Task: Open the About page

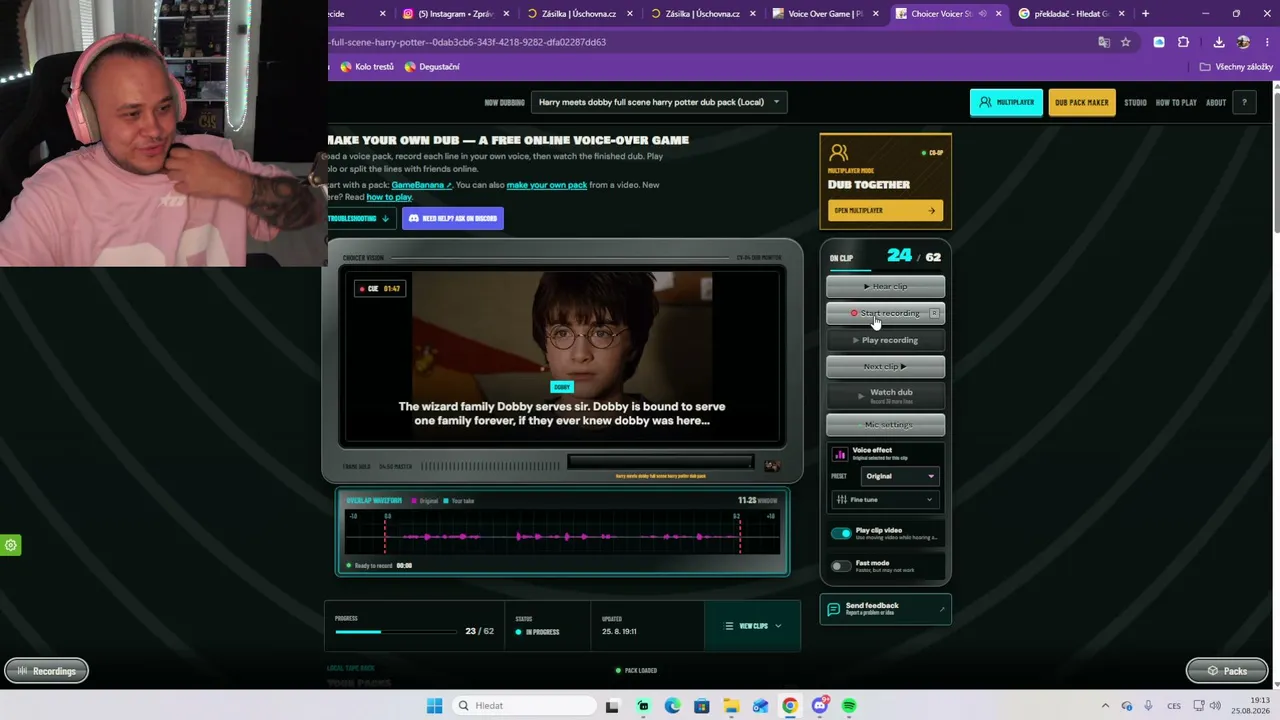Action: (1216, 102)
